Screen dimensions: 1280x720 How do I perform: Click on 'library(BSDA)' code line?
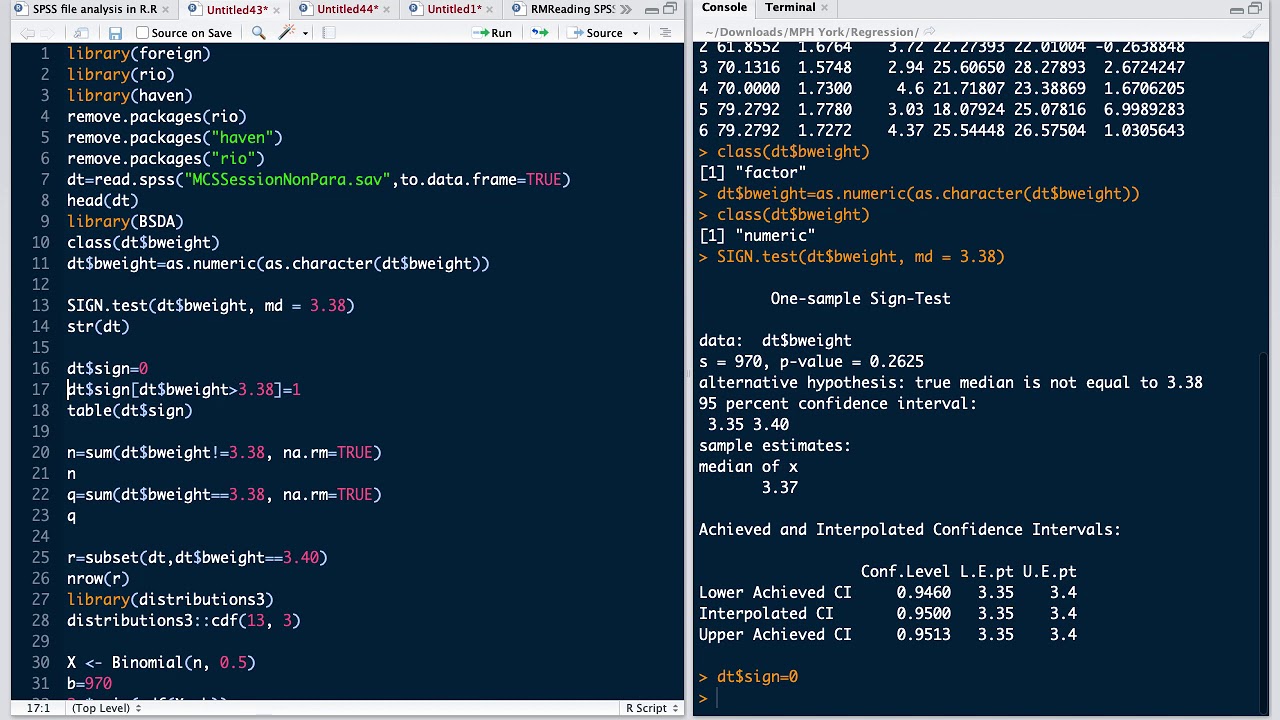click(125, 222)
